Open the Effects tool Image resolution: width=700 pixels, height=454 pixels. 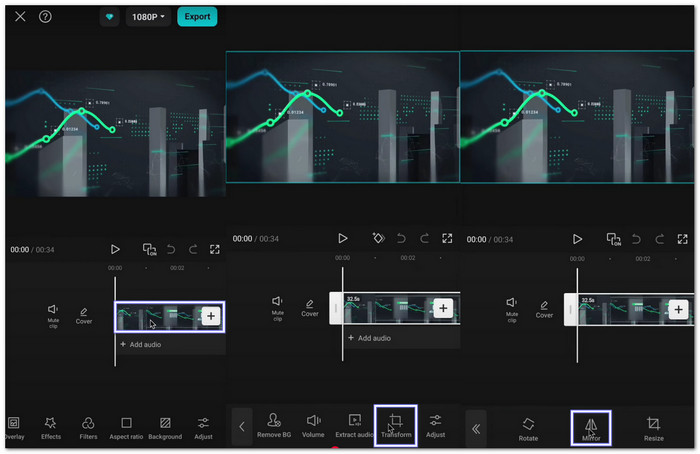click(x=51, y=428)
